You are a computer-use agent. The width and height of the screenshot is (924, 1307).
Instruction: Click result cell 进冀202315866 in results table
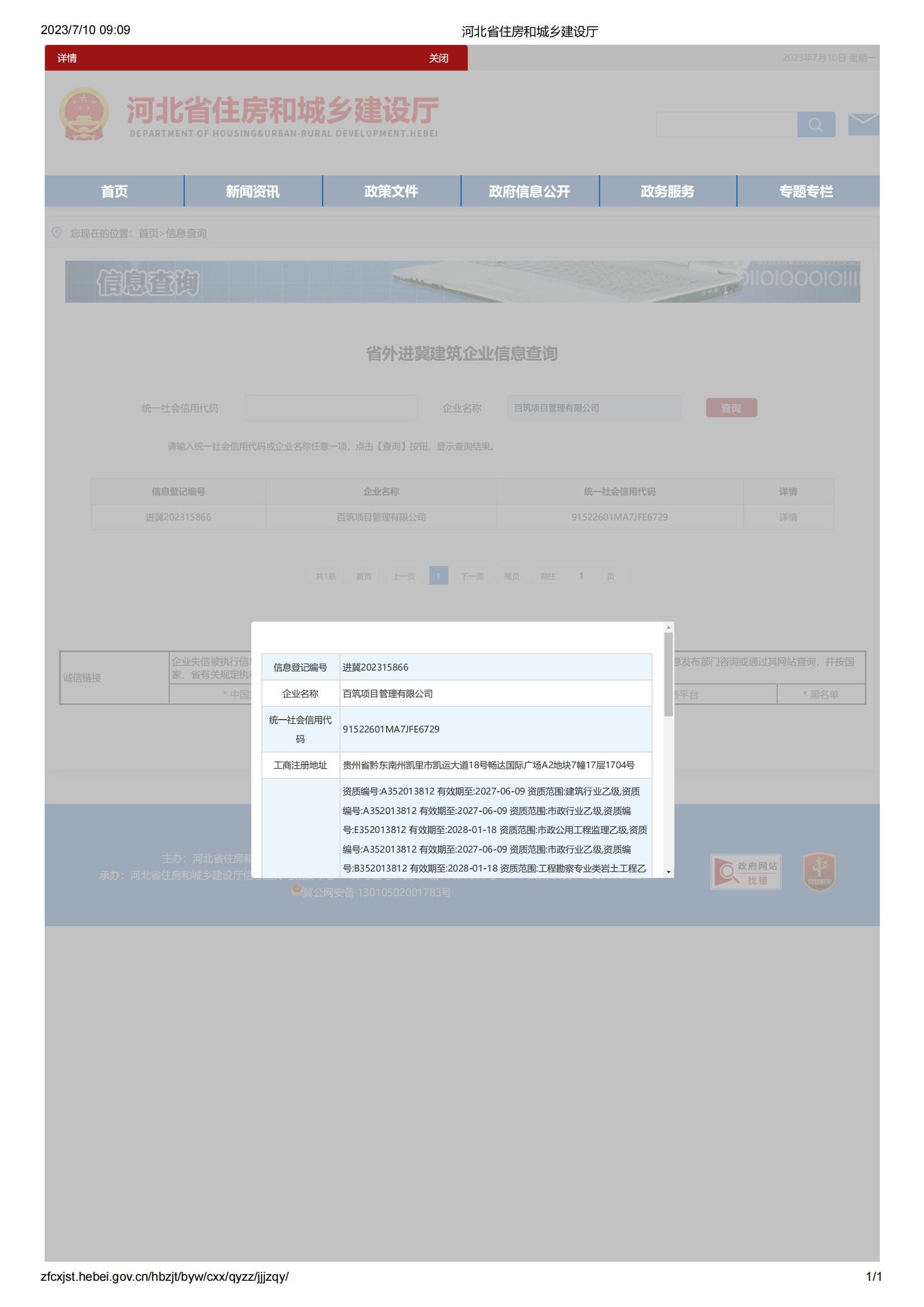pyautogui.click(x=178, y=517)
